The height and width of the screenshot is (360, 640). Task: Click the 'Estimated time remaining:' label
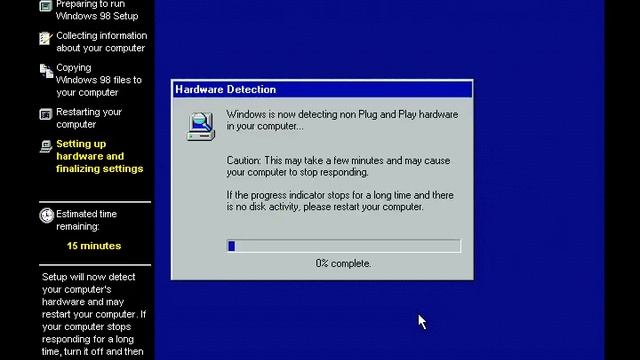click(86, 220)
